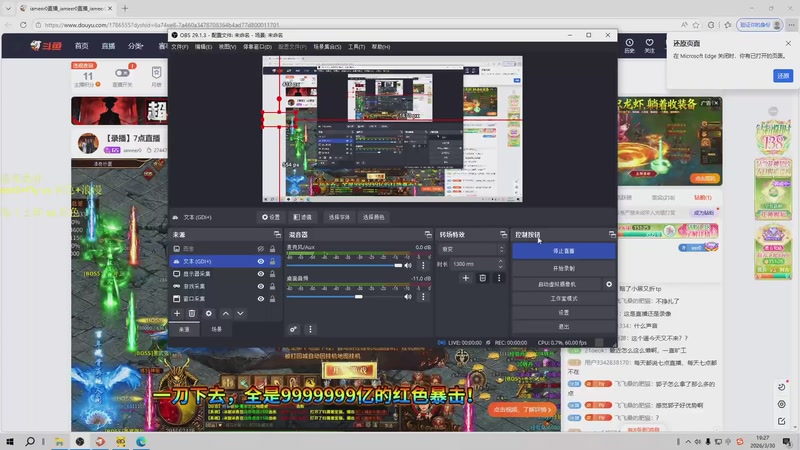This screenshot has width=800, height=450.
Task: Open 文件(F) menu in OBS
Action: [x=180, y=46]
